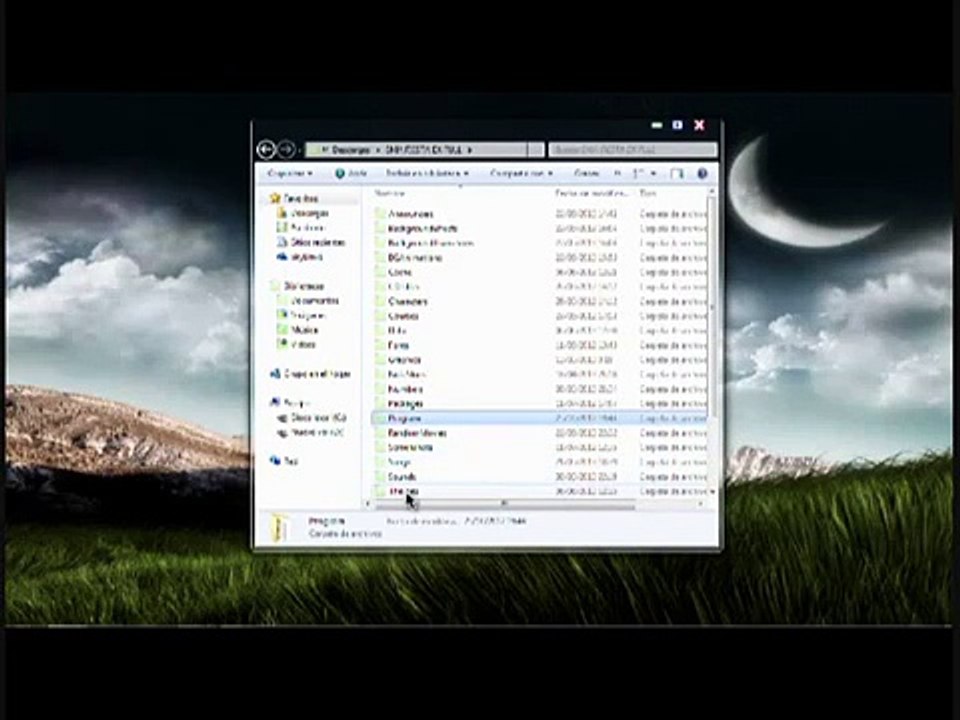Sort by the Tipo column header
The height and width of the screenshot is (720, 960).
pyautogui.click(x=648, y=193)
